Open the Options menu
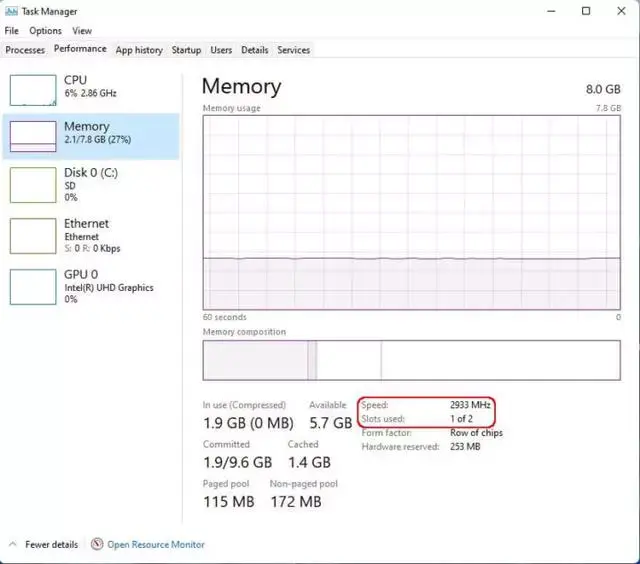 [45, 31]
